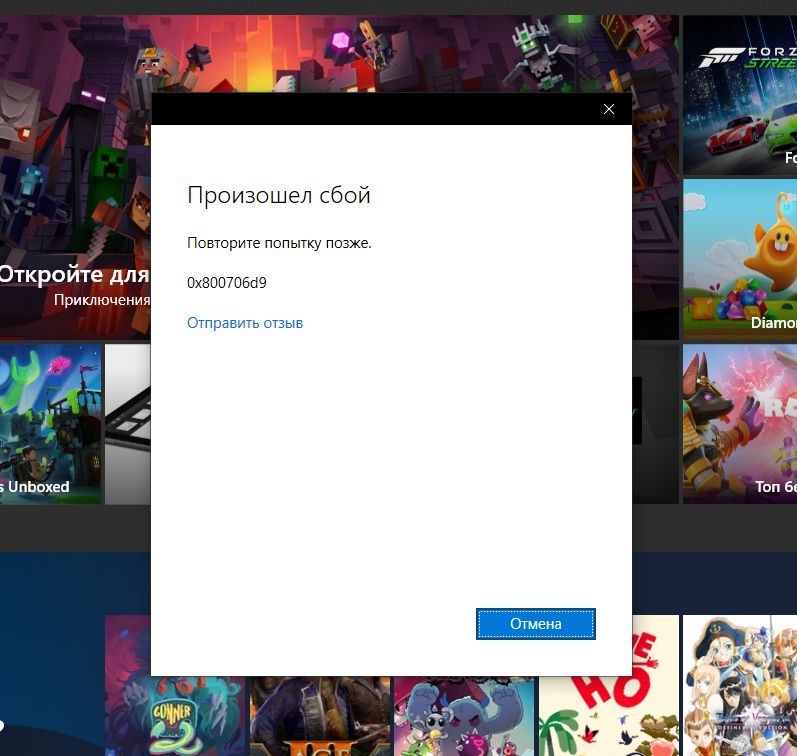Image resolution: width=797 pixels, height=756 pixels.
Task: Open the dark pirate game thumbnail
Action: 320,716
